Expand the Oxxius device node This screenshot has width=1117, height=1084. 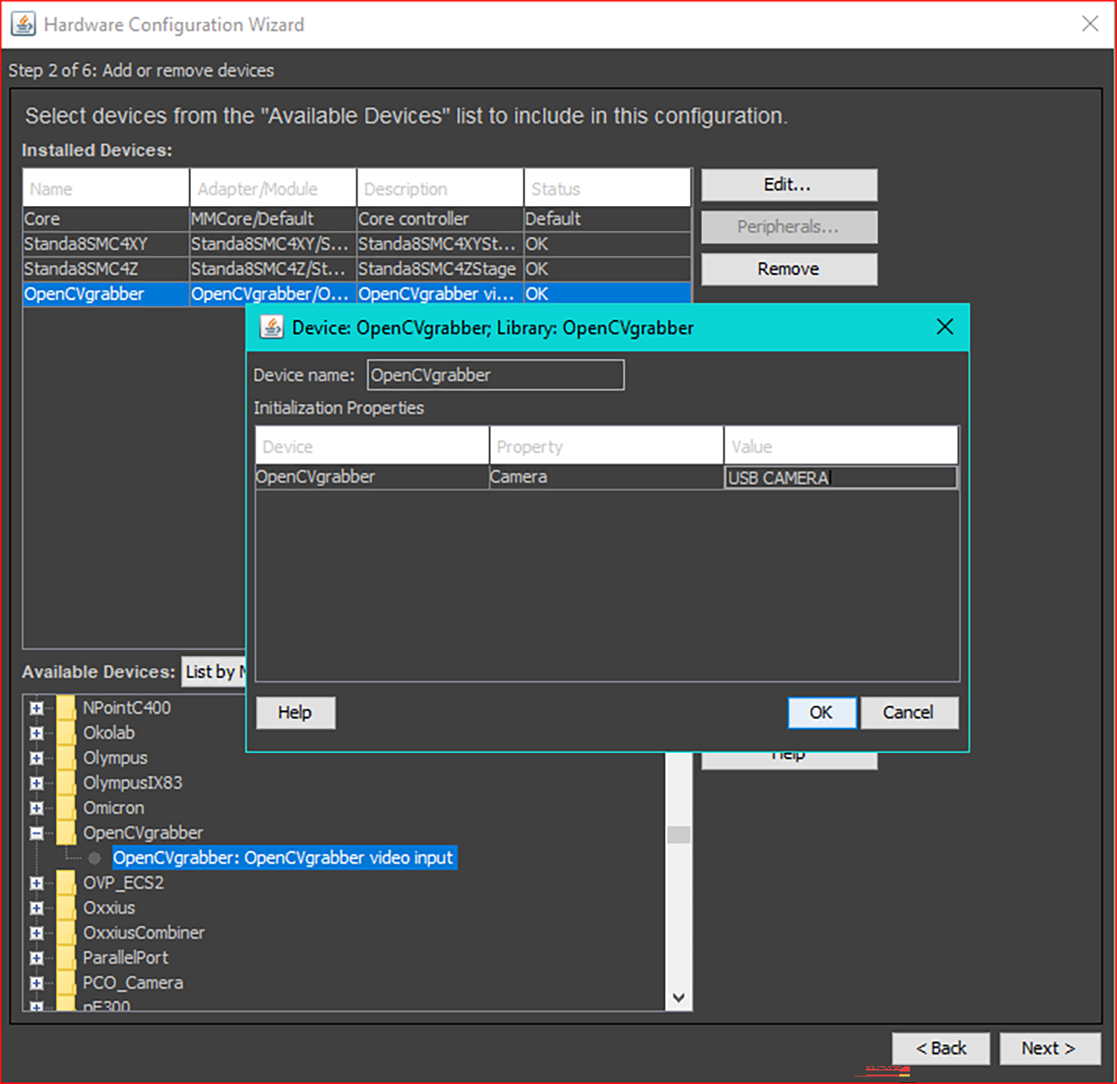point(37,908)
